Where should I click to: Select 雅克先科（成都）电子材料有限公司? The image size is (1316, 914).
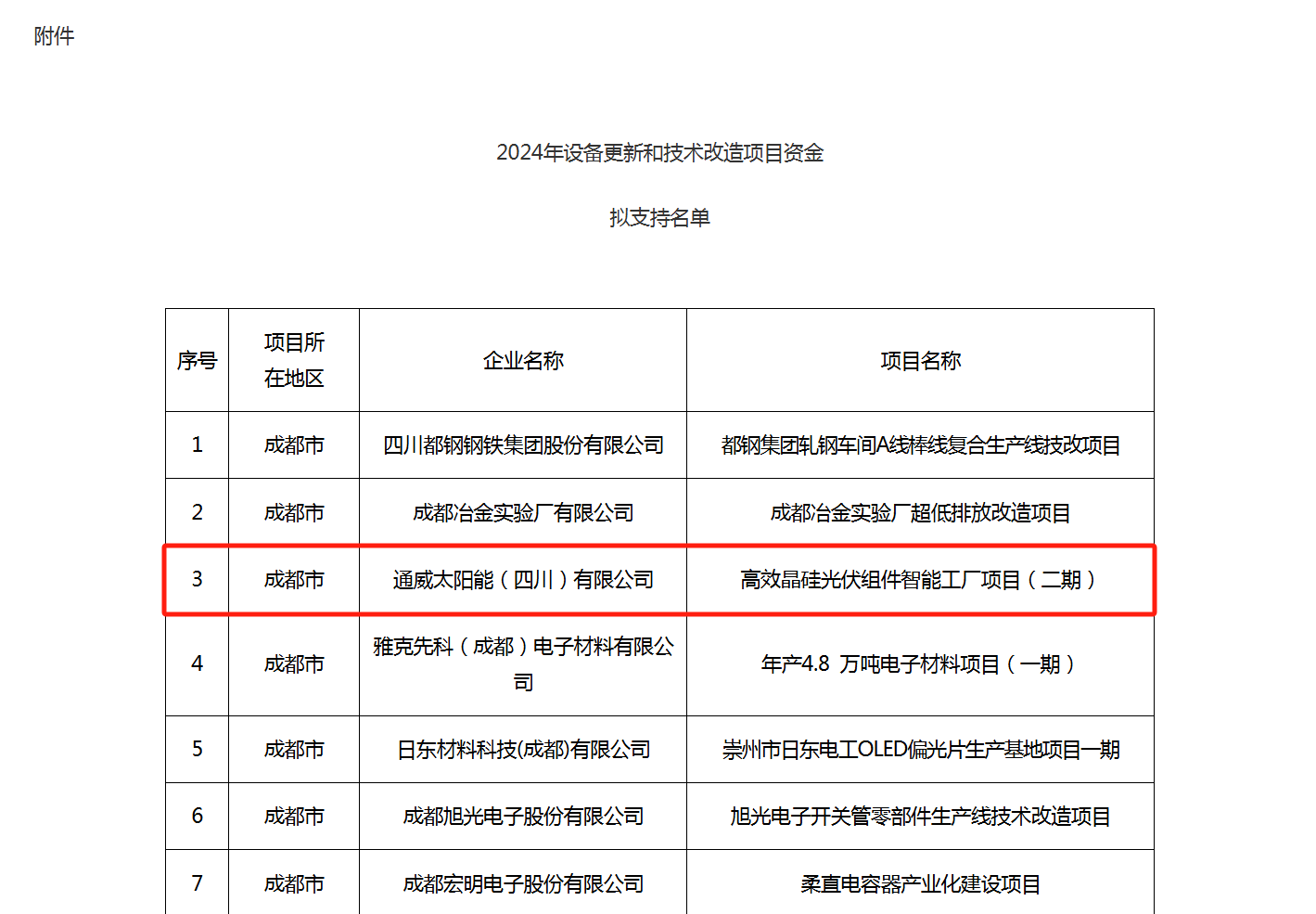tap(522, 663)
